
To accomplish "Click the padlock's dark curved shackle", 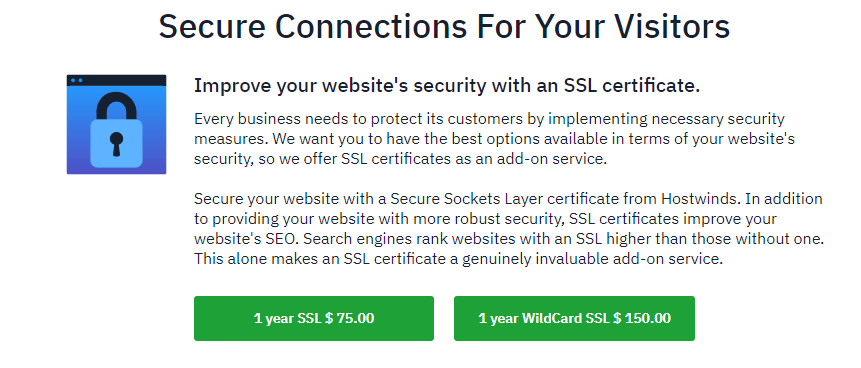I will click(x=116, y=107).
